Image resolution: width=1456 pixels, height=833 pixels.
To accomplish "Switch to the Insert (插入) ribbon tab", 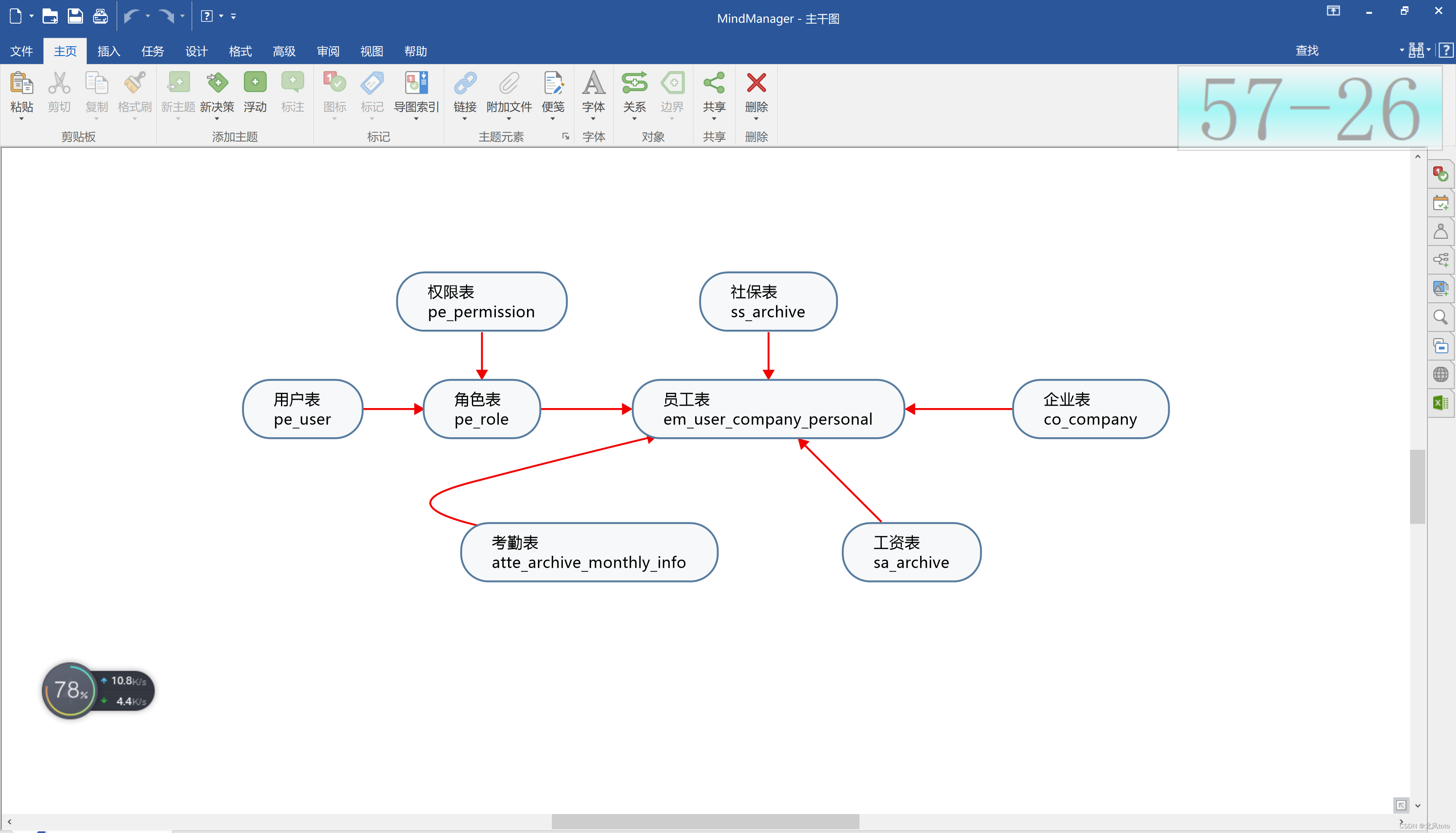I will tap(108, 51).
